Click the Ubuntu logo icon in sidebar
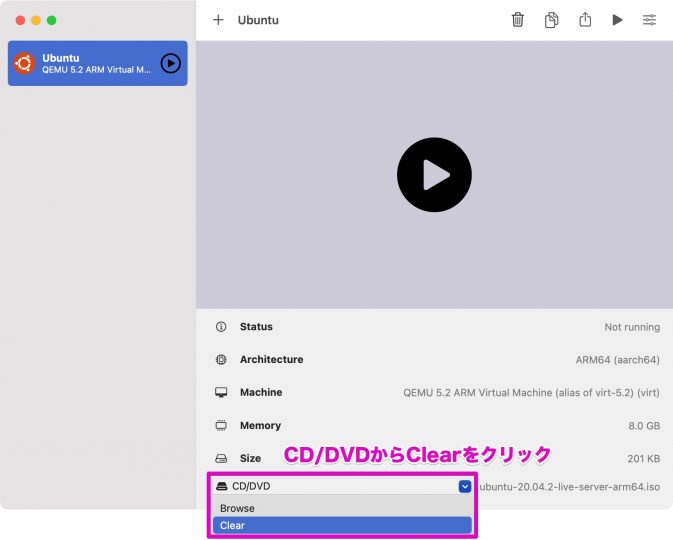673x540 pixels. point(24,64)
